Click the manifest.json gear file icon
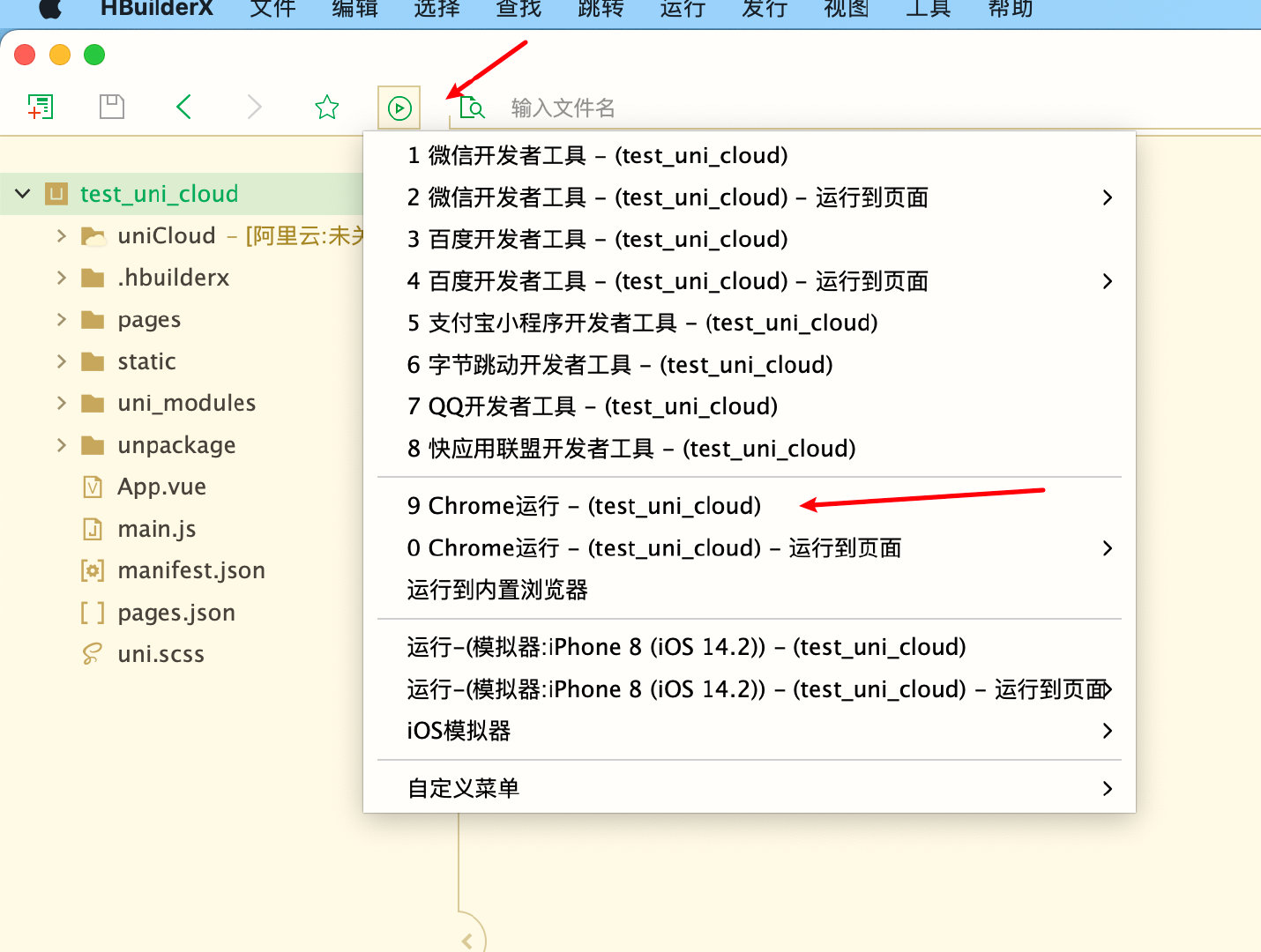This screenshot has width=1261, height=952. (93, 570)
